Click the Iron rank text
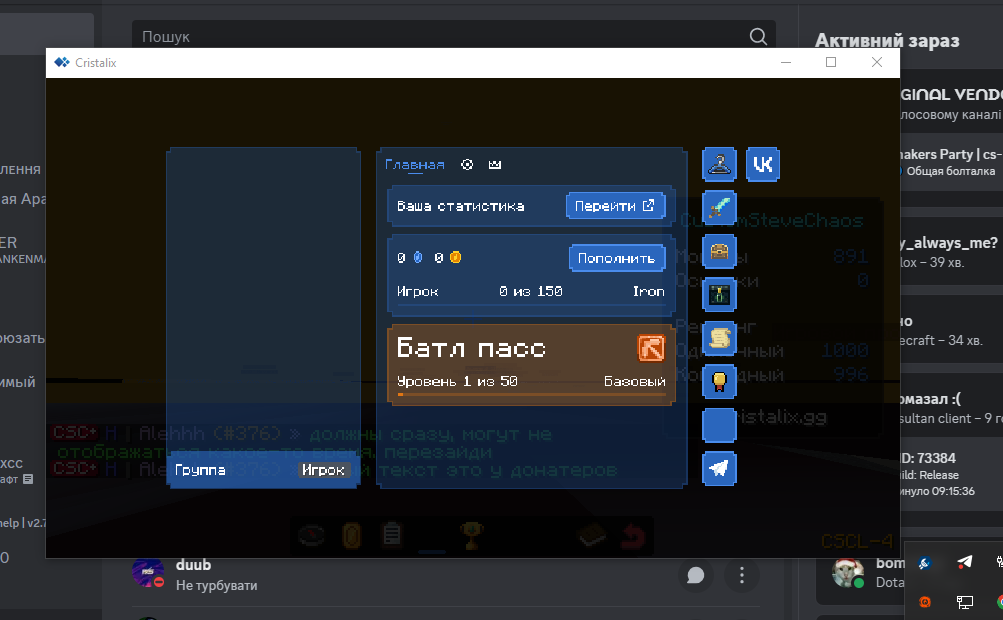The width and height of the screenshot is (1003, 620). pyautogui.click(x=649, y=291)
